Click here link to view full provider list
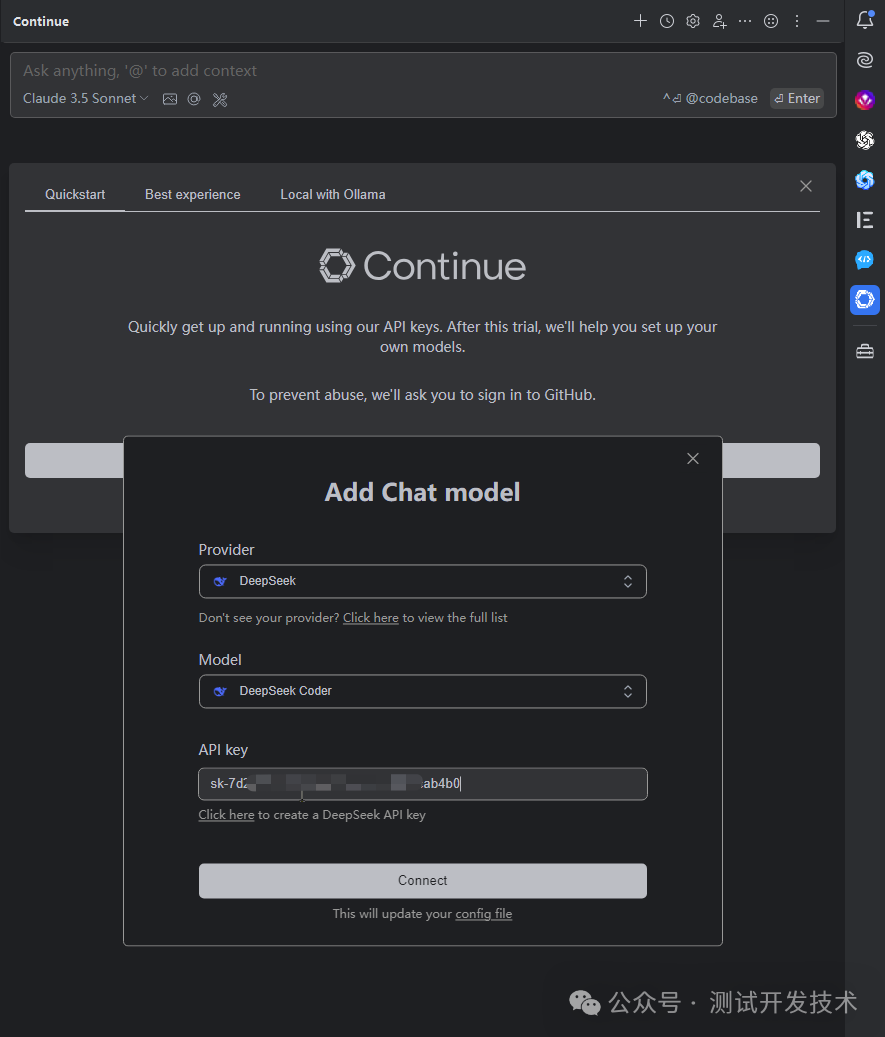Viewport: 885px width, 1037px height. tap(370, 618)
